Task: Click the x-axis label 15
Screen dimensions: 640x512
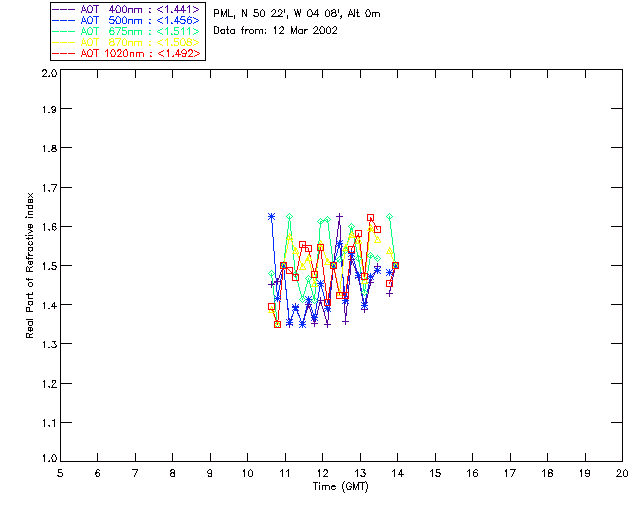Action: [x=435, y=473]
